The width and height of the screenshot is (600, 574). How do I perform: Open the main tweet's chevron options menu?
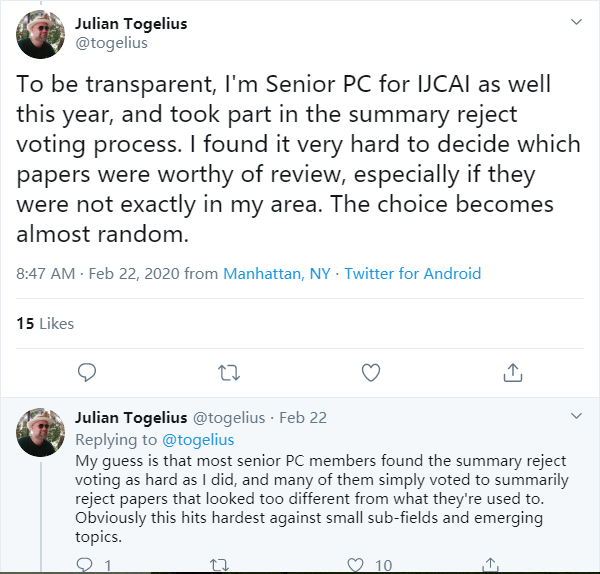575,21
